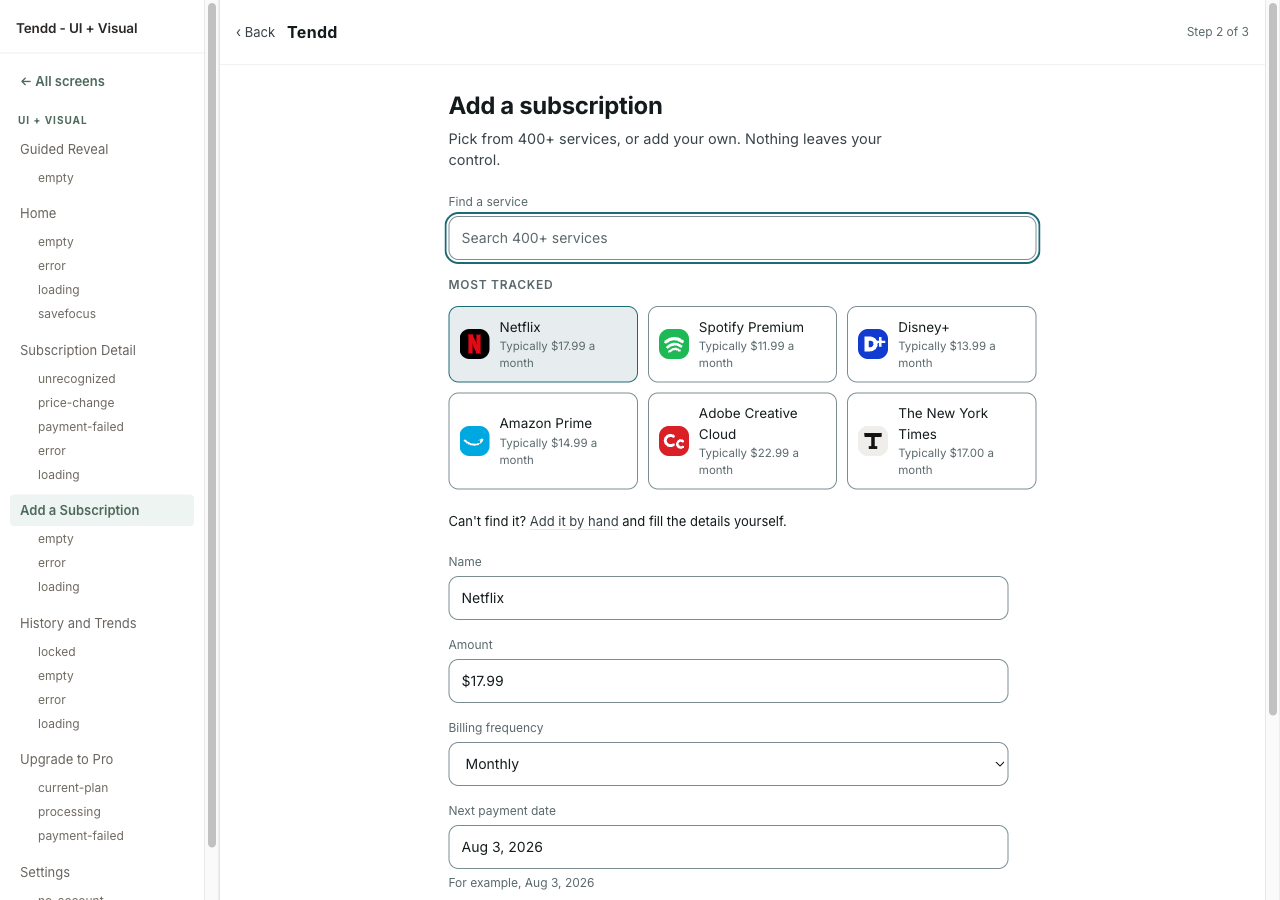Screen dimensions: 1280x900
Task: Click the 'For example, Aug 3, 2026' hint
Action: coord(521,883)
